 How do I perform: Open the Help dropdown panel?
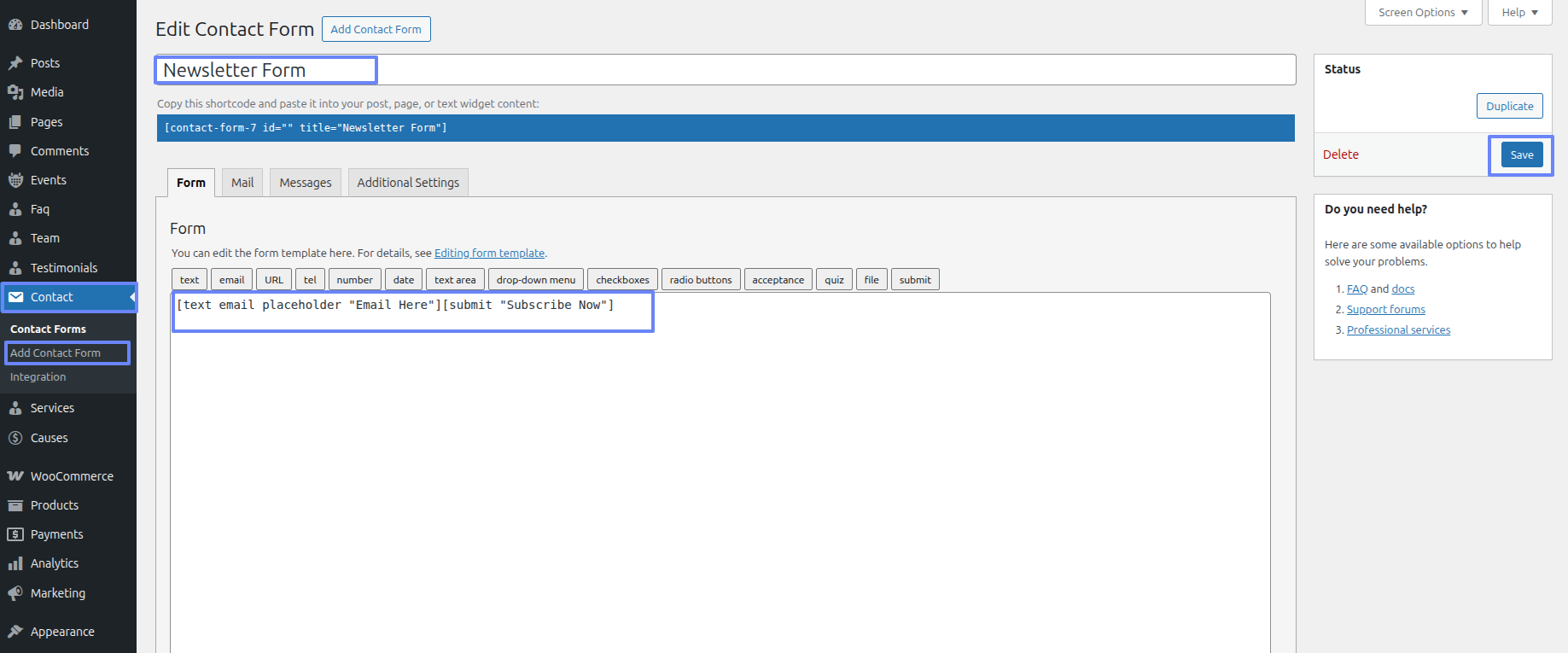[1519, 13]
